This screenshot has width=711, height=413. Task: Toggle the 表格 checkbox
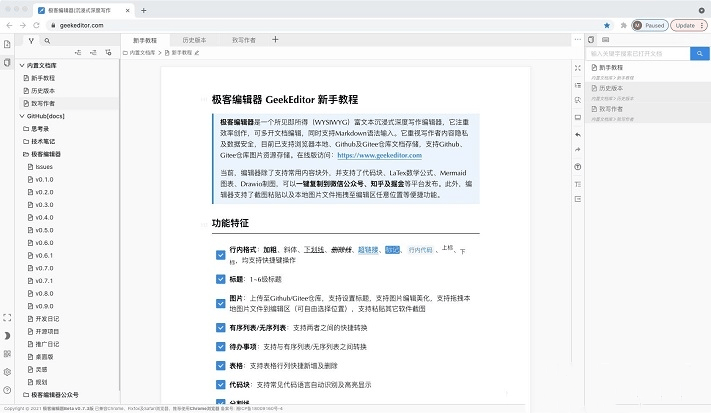click(x=220, y=366)
